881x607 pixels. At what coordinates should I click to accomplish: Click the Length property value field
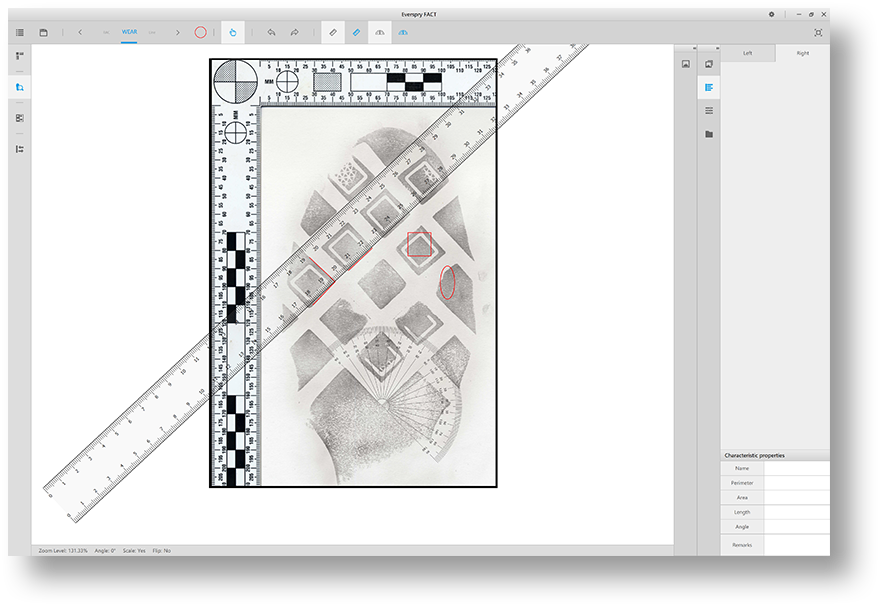797,512
